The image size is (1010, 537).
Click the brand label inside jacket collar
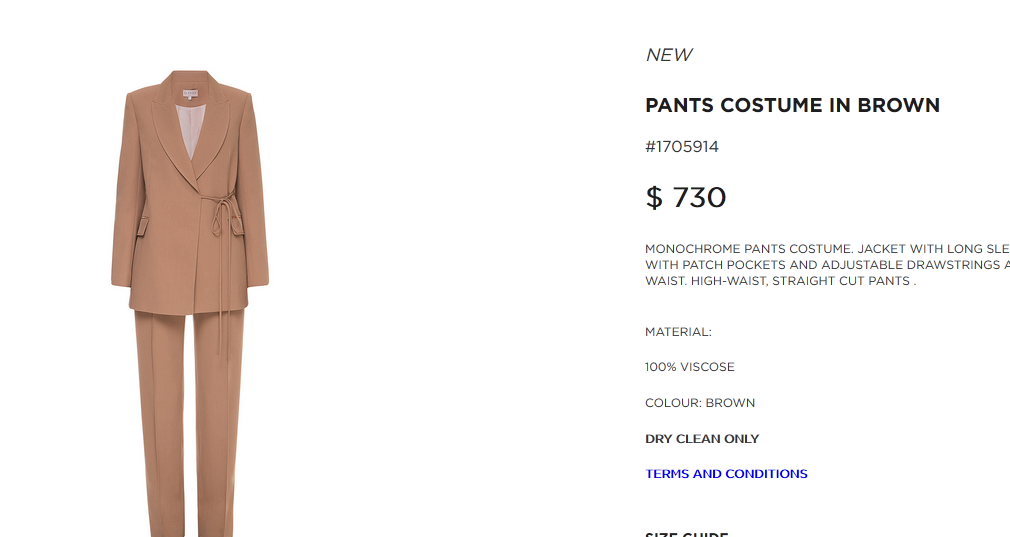pos(190,93)
